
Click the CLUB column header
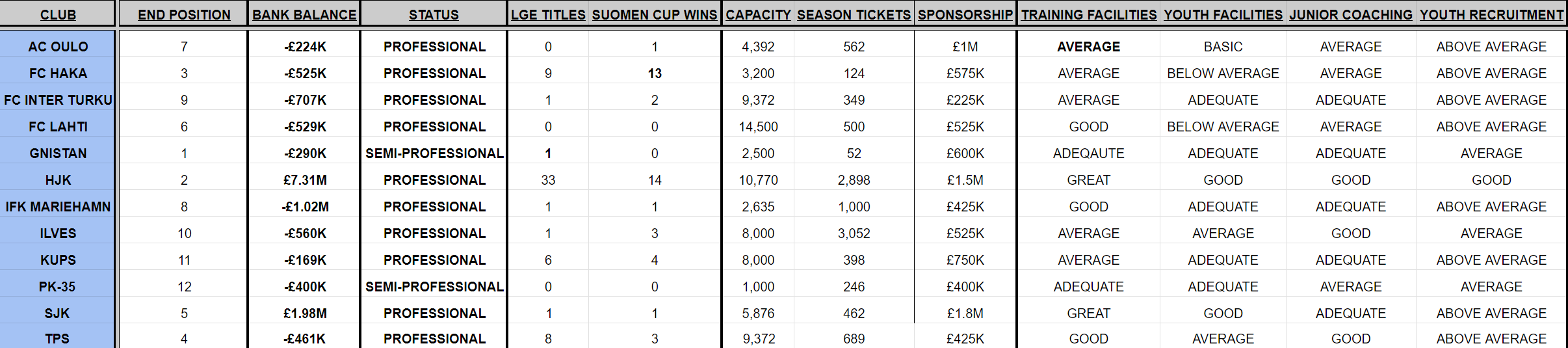click(58, 14)
